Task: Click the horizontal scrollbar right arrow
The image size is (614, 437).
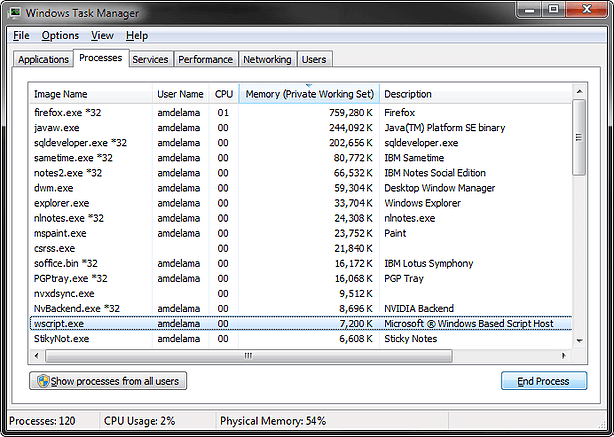Action: [x=564, y=356]
